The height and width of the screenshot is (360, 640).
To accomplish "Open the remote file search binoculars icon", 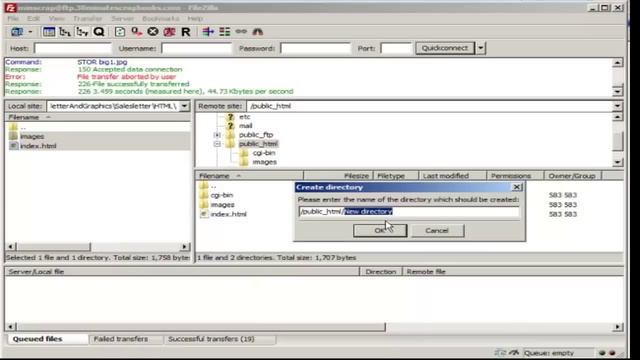I will 258,32.
